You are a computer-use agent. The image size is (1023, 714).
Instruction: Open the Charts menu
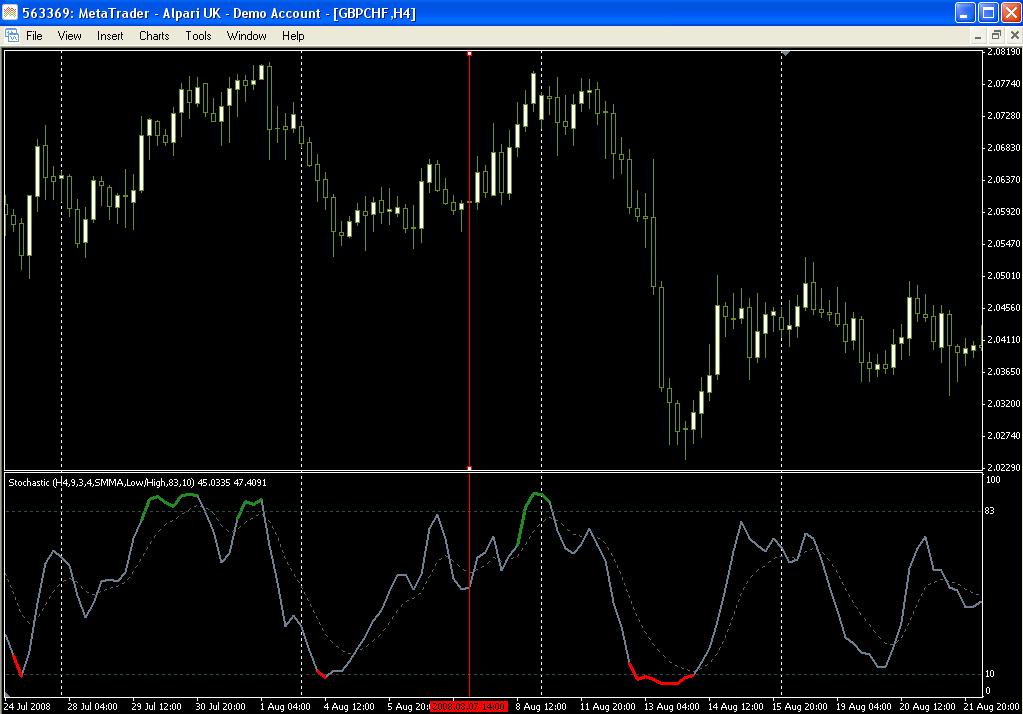click(154, 36)
